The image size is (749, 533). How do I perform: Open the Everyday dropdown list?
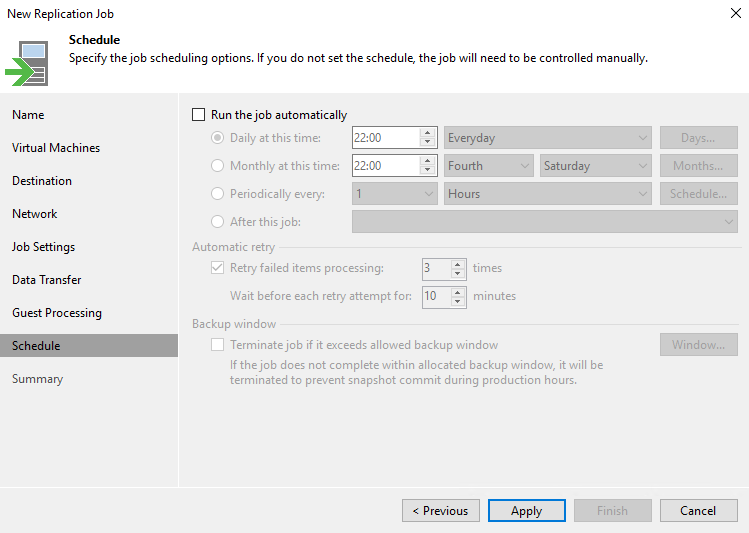547,138
